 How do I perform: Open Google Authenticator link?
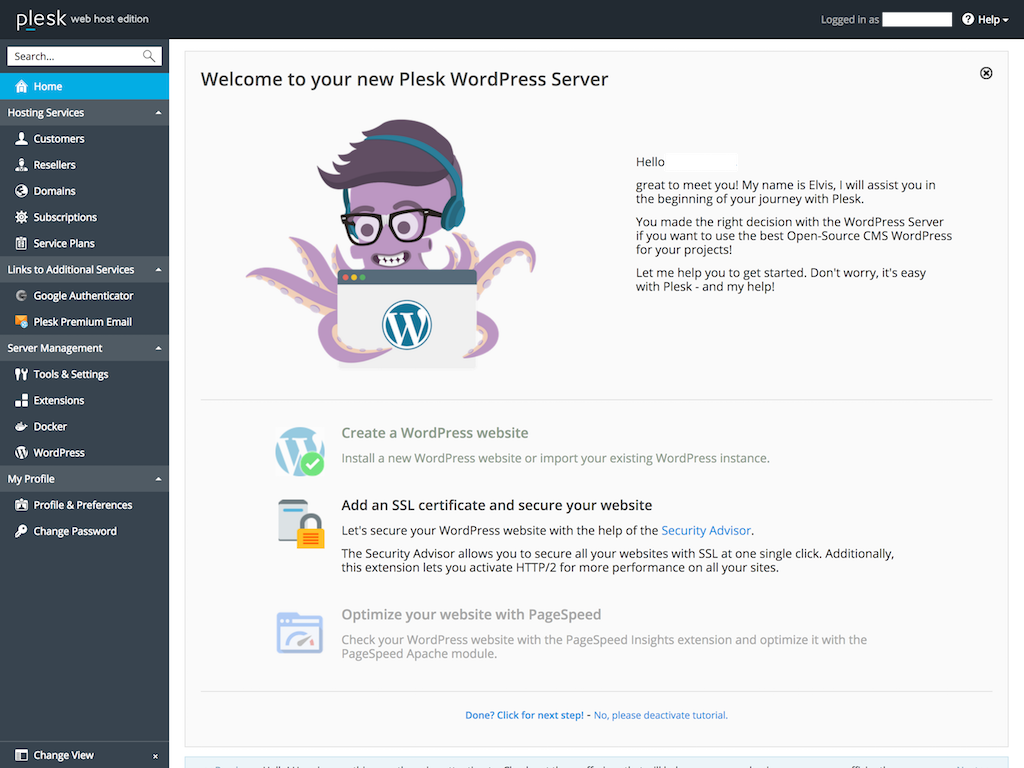pos(84,295)
